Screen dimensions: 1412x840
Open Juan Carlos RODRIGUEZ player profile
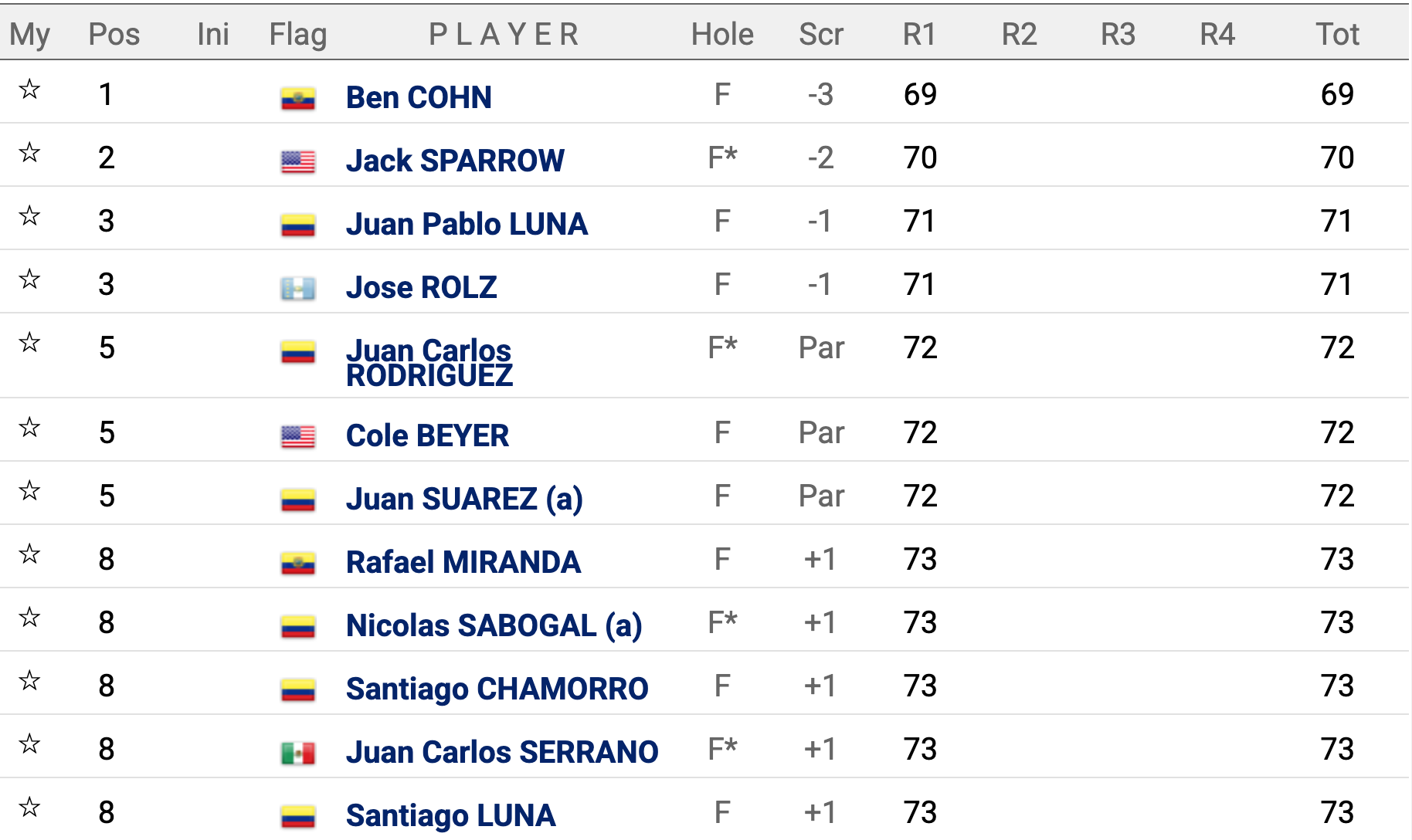point(429,362)
